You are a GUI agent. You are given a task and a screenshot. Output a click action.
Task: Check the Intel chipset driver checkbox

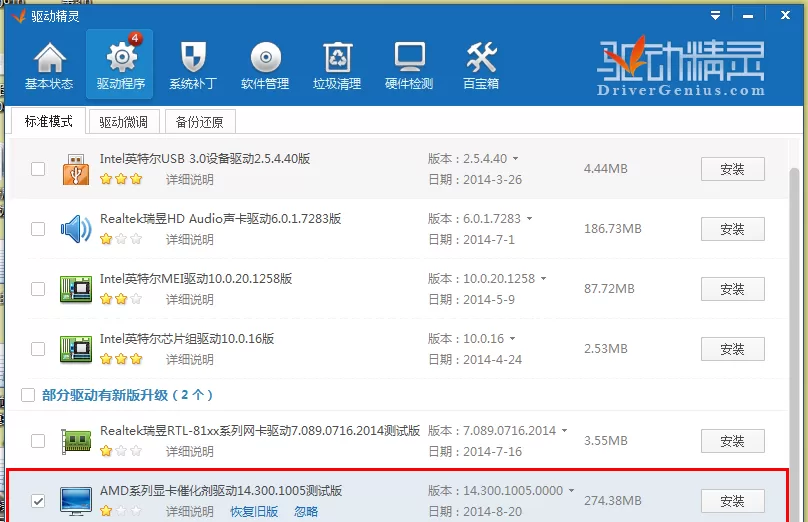pos(38,349)
